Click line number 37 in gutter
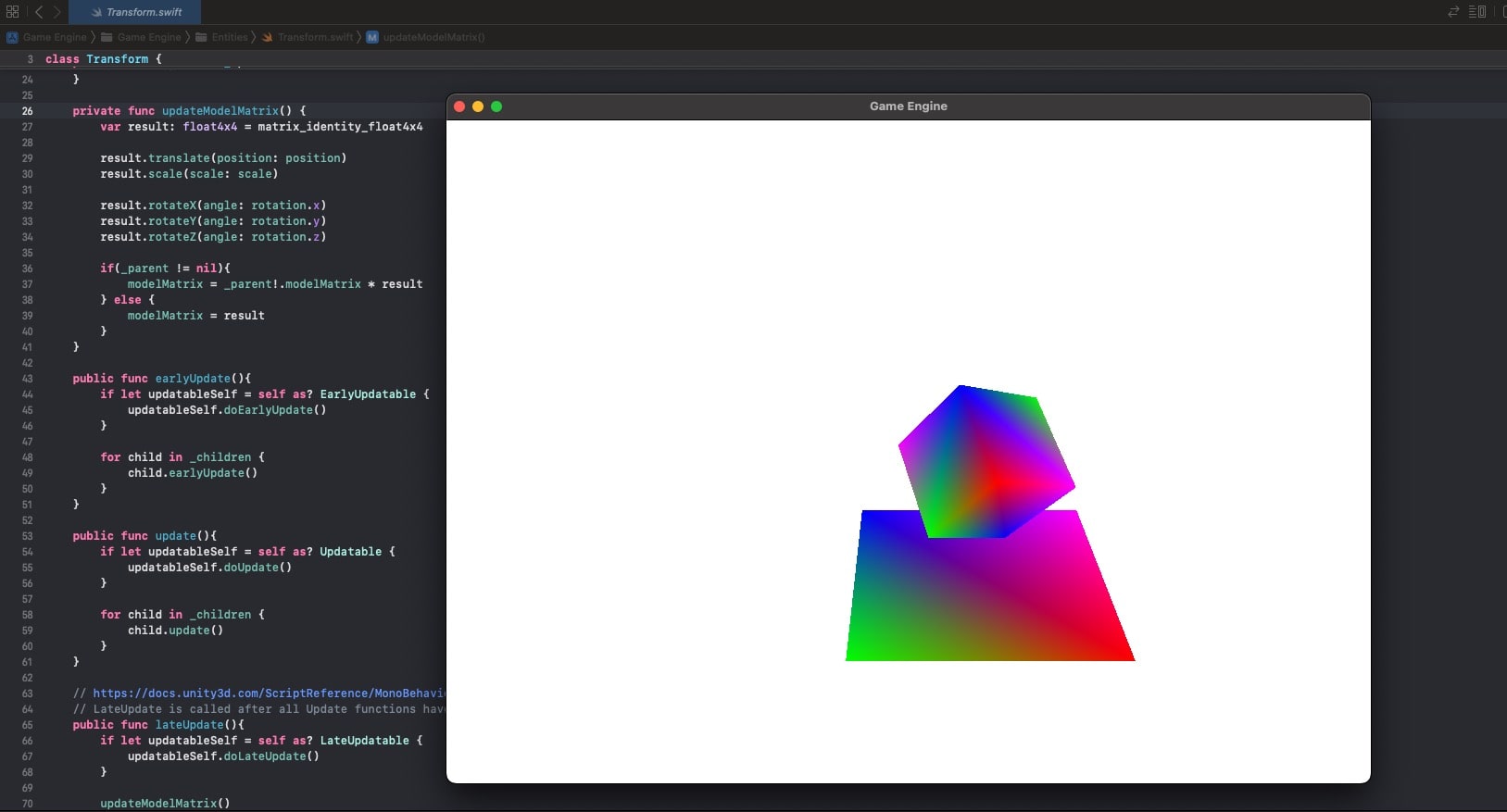Image resolution: width=1507 pixels, height=812 pixels. pyautogui.click(x=27, y=284)
